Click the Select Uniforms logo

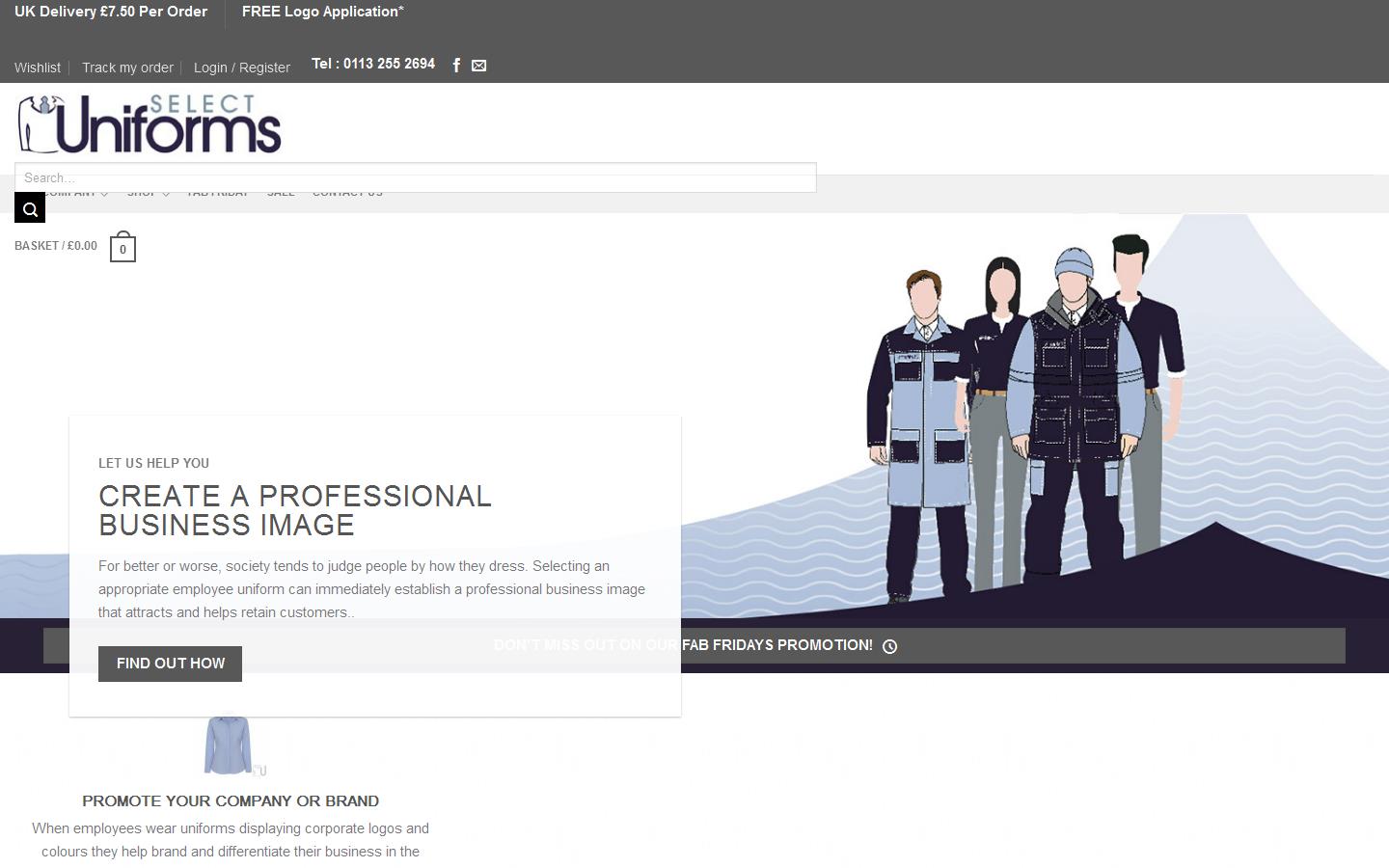[150, 123]
